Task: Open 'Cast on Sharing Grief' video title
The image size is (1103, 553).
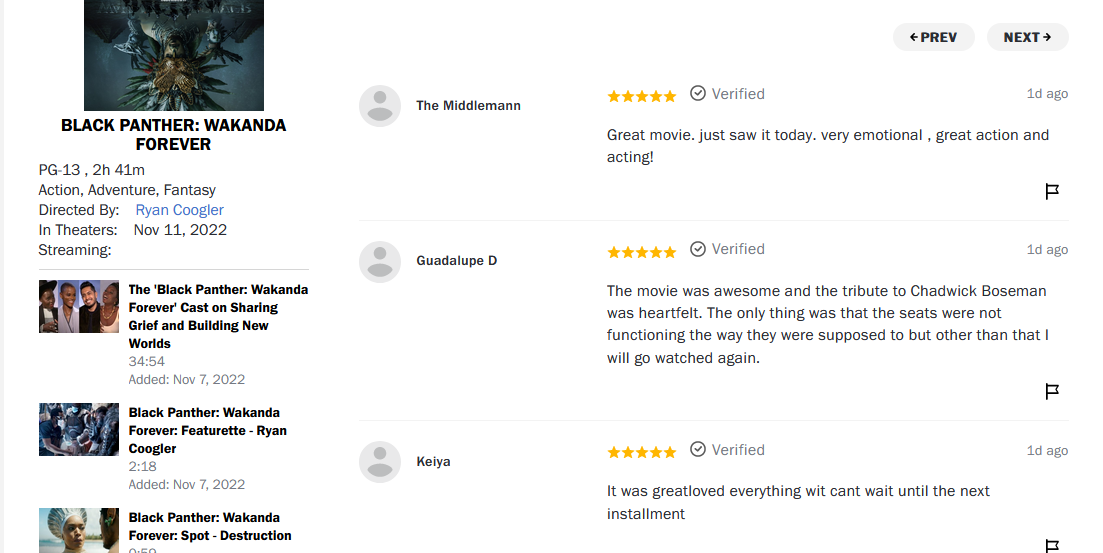Action: tap(218, 317)
